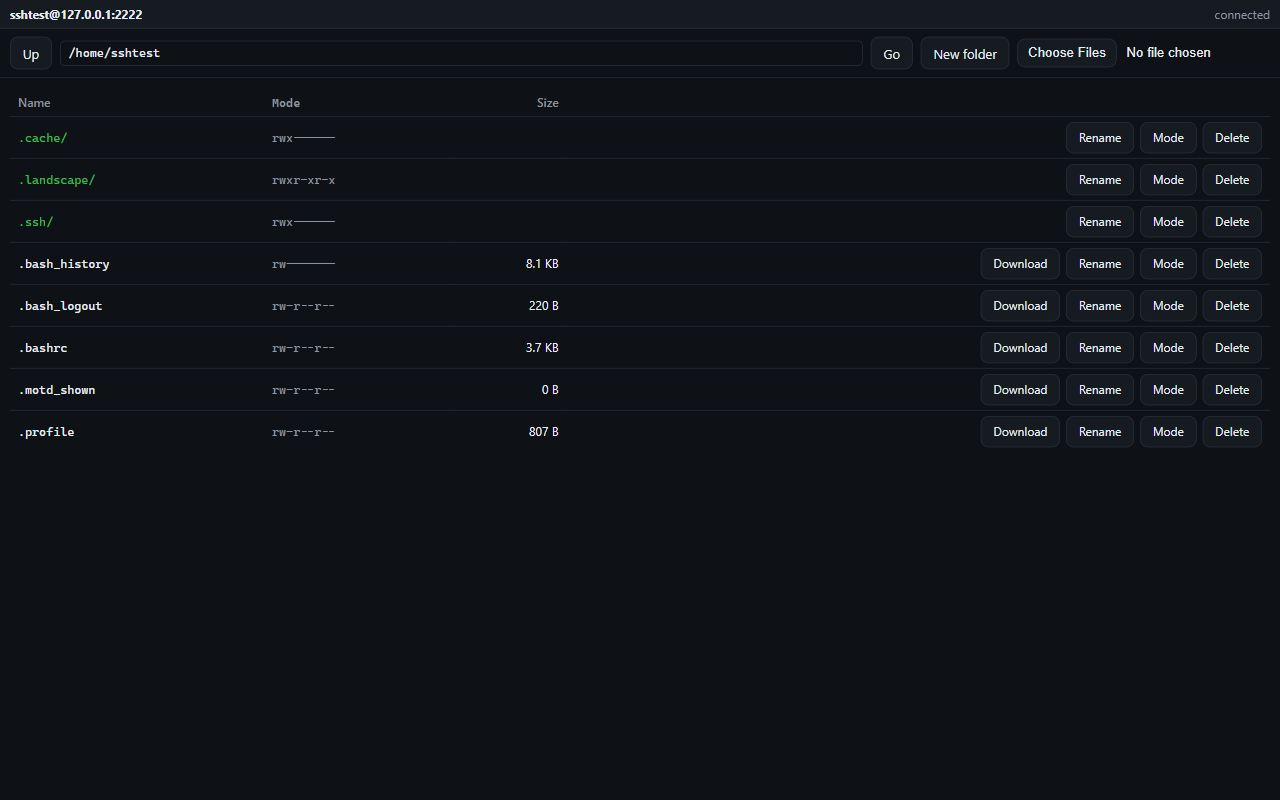Select the .bash_history file name
The image size is (1280, 800).
[x=64, y=264]
